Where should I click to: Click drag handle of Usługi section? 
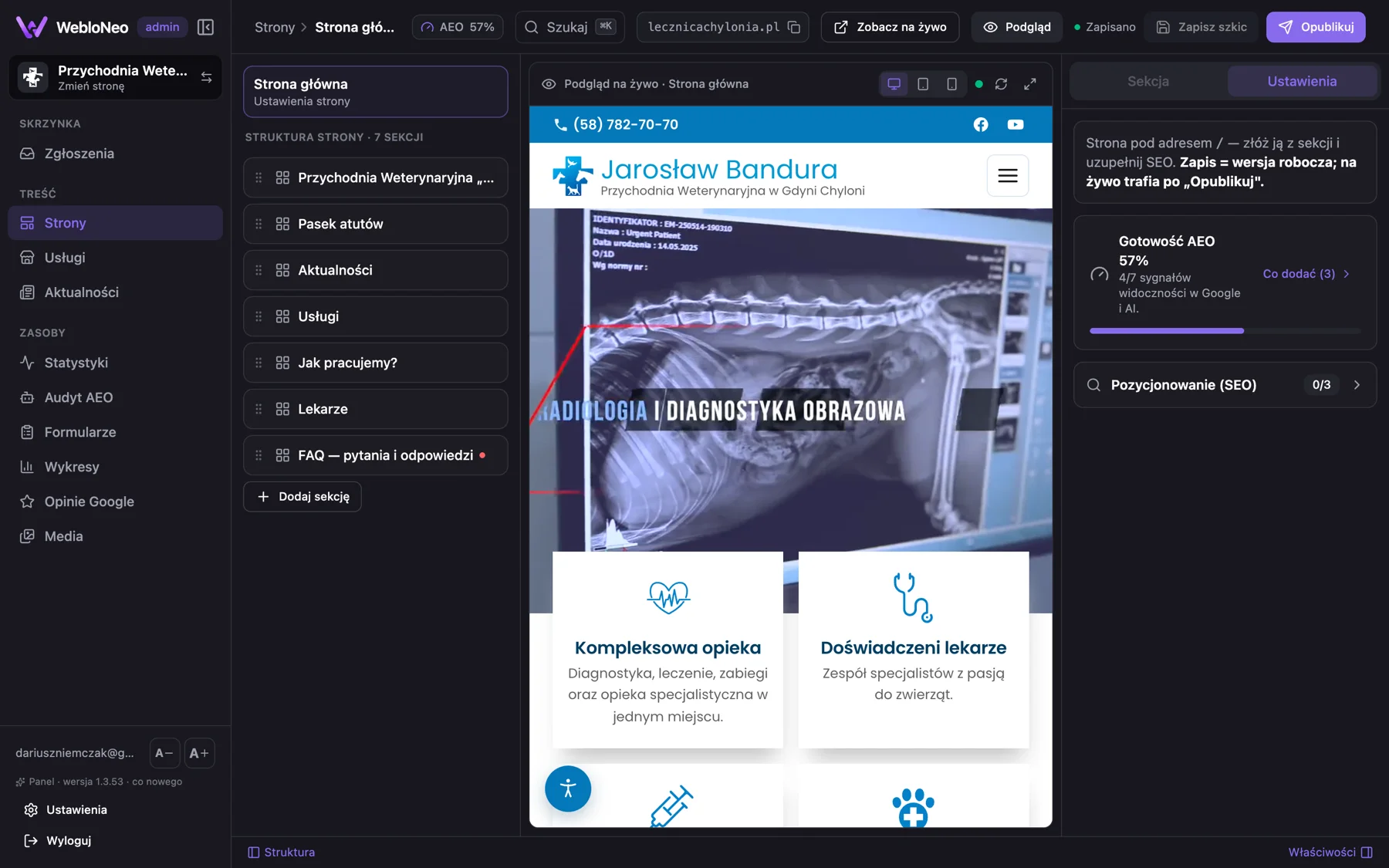[259, 316]
